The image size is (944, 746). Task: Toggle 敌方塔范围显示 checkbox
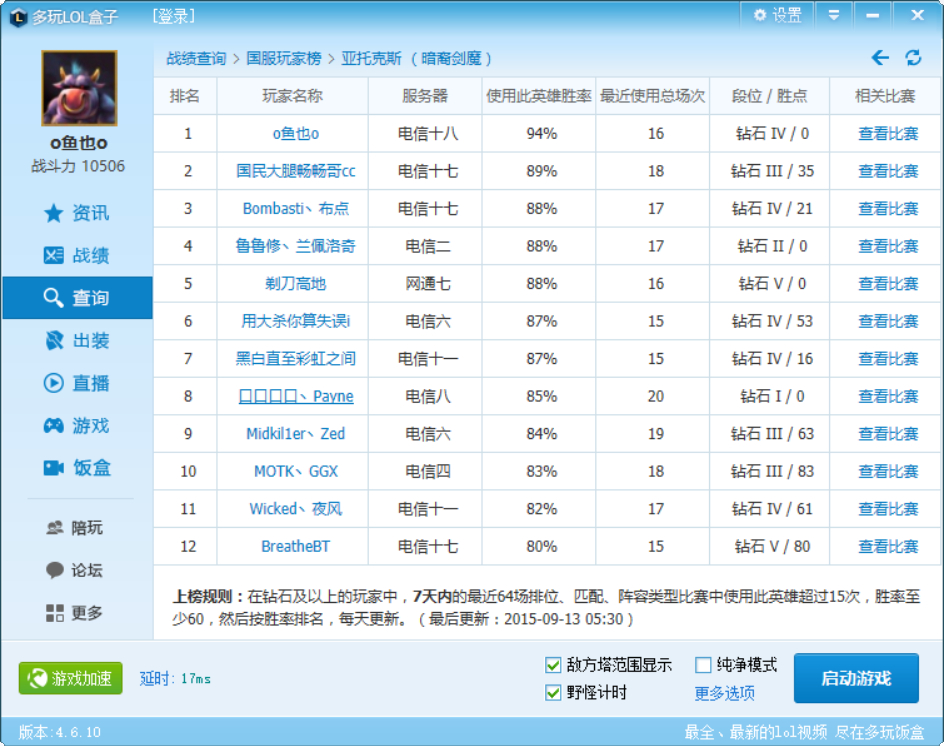553,665
